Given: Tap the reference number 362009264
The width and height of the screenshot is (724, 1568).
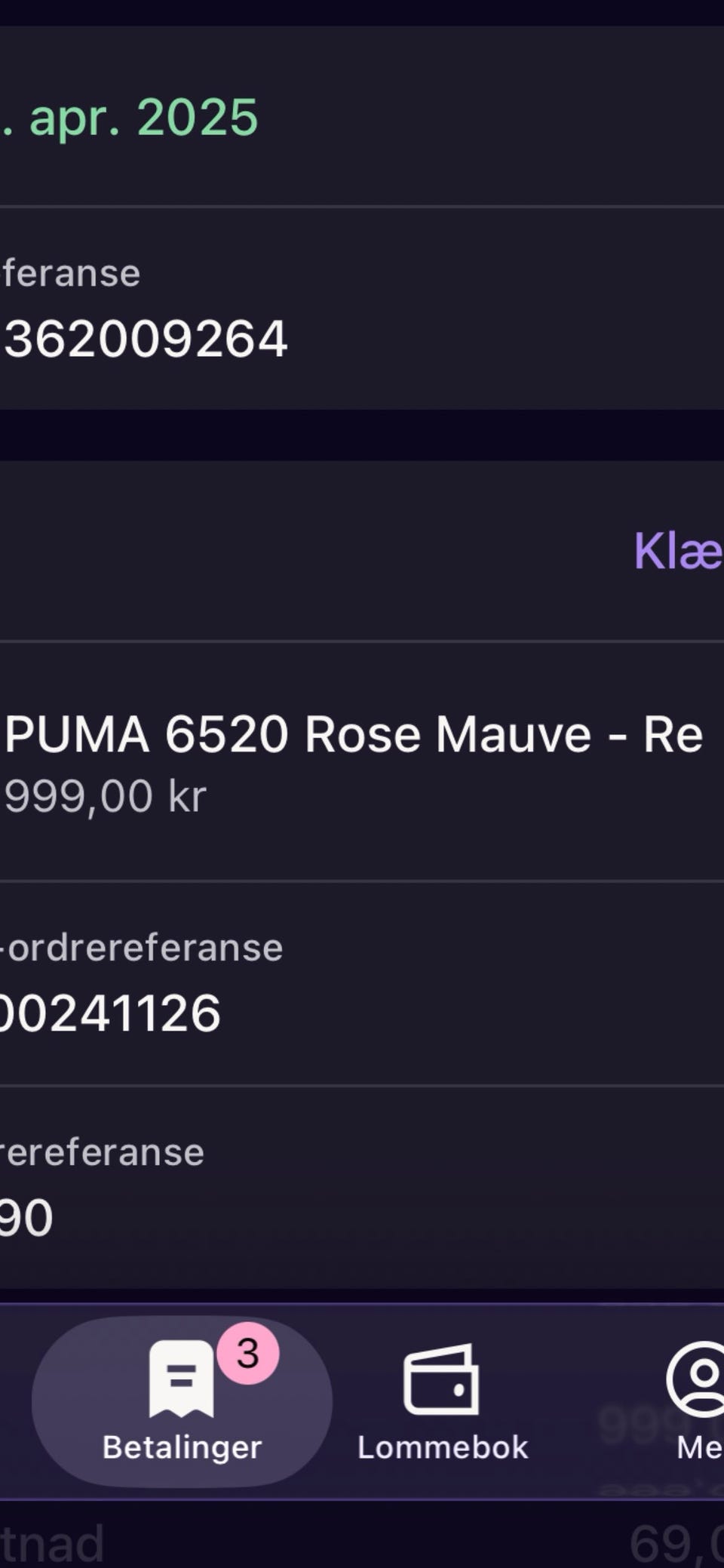Looking at the screenshot, I should pos(146,339).
